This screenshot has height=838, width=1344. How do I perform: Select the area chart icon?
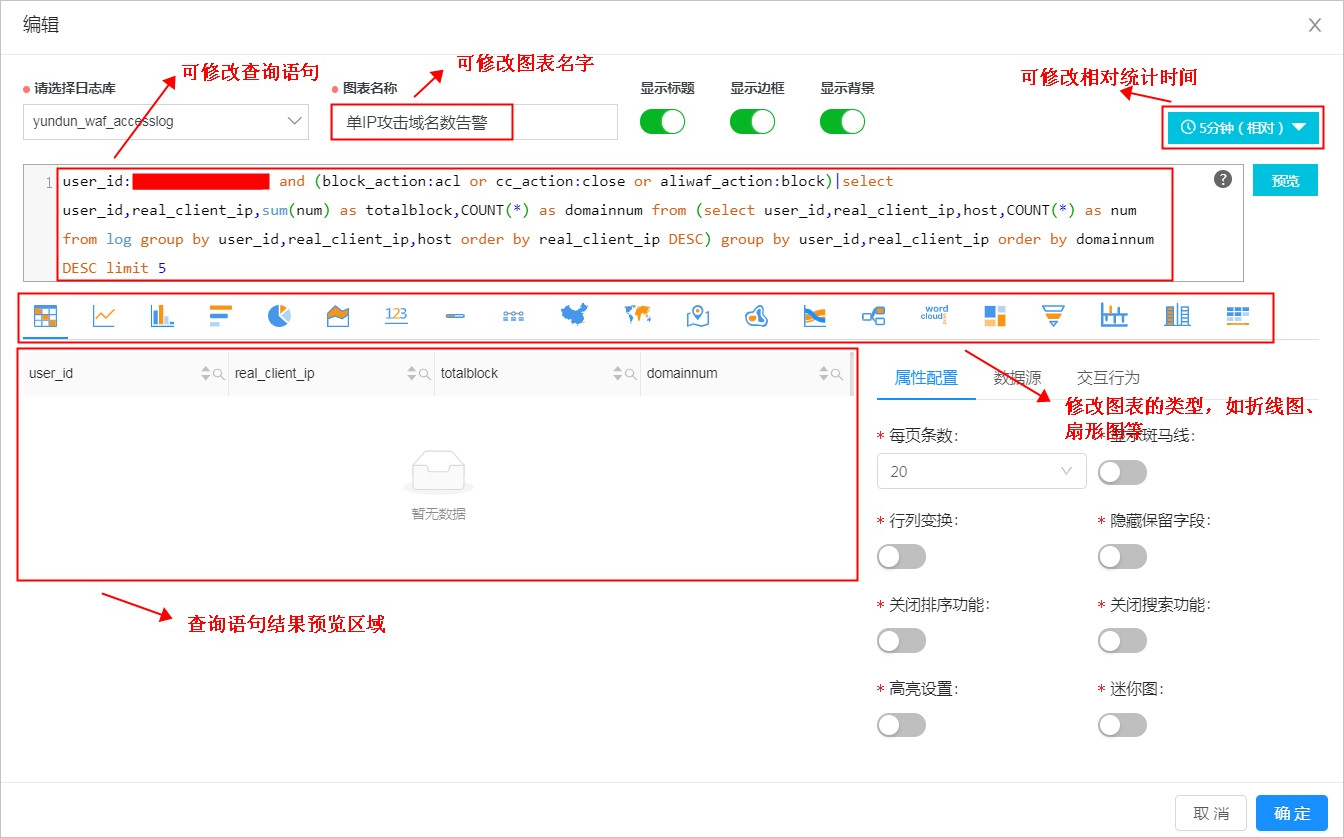pos(338,316)
